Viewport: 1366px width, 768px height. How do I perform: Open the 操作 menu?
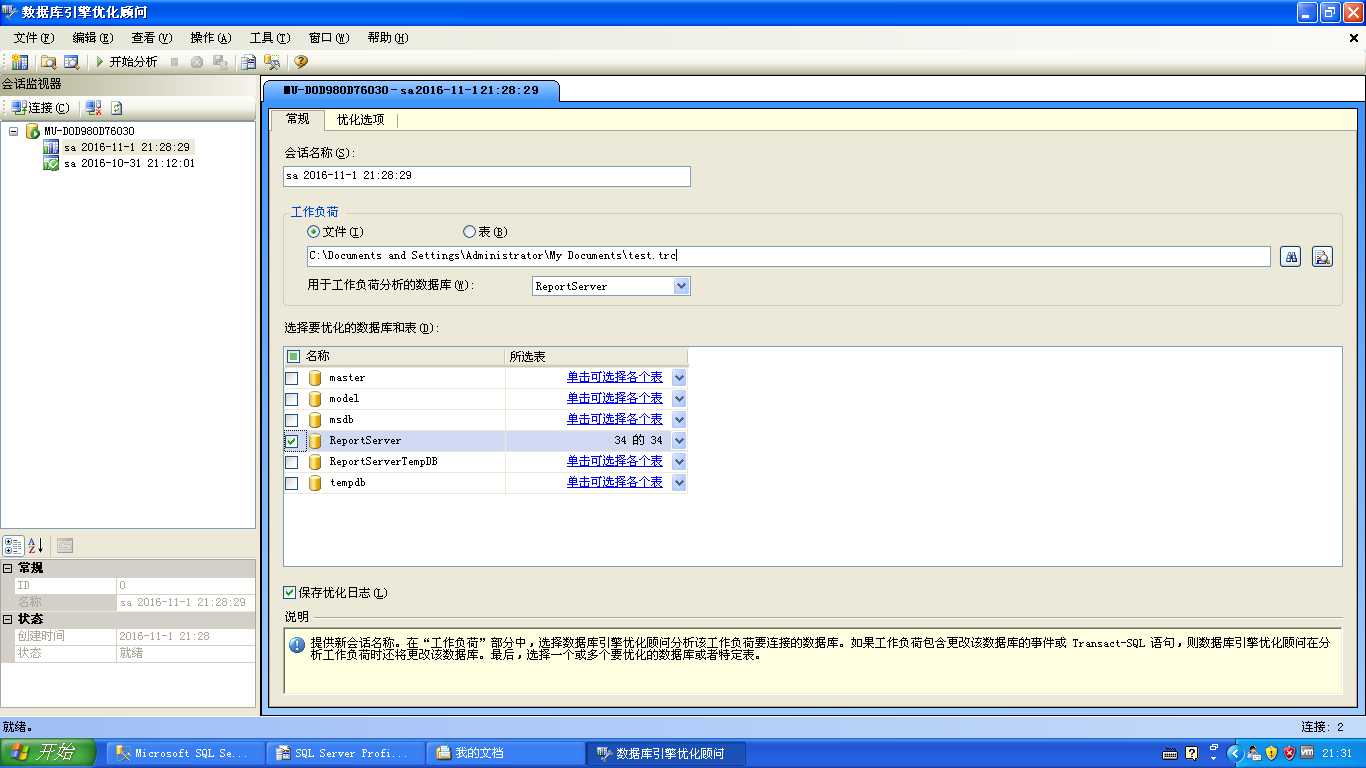click(x=210, y=38)
